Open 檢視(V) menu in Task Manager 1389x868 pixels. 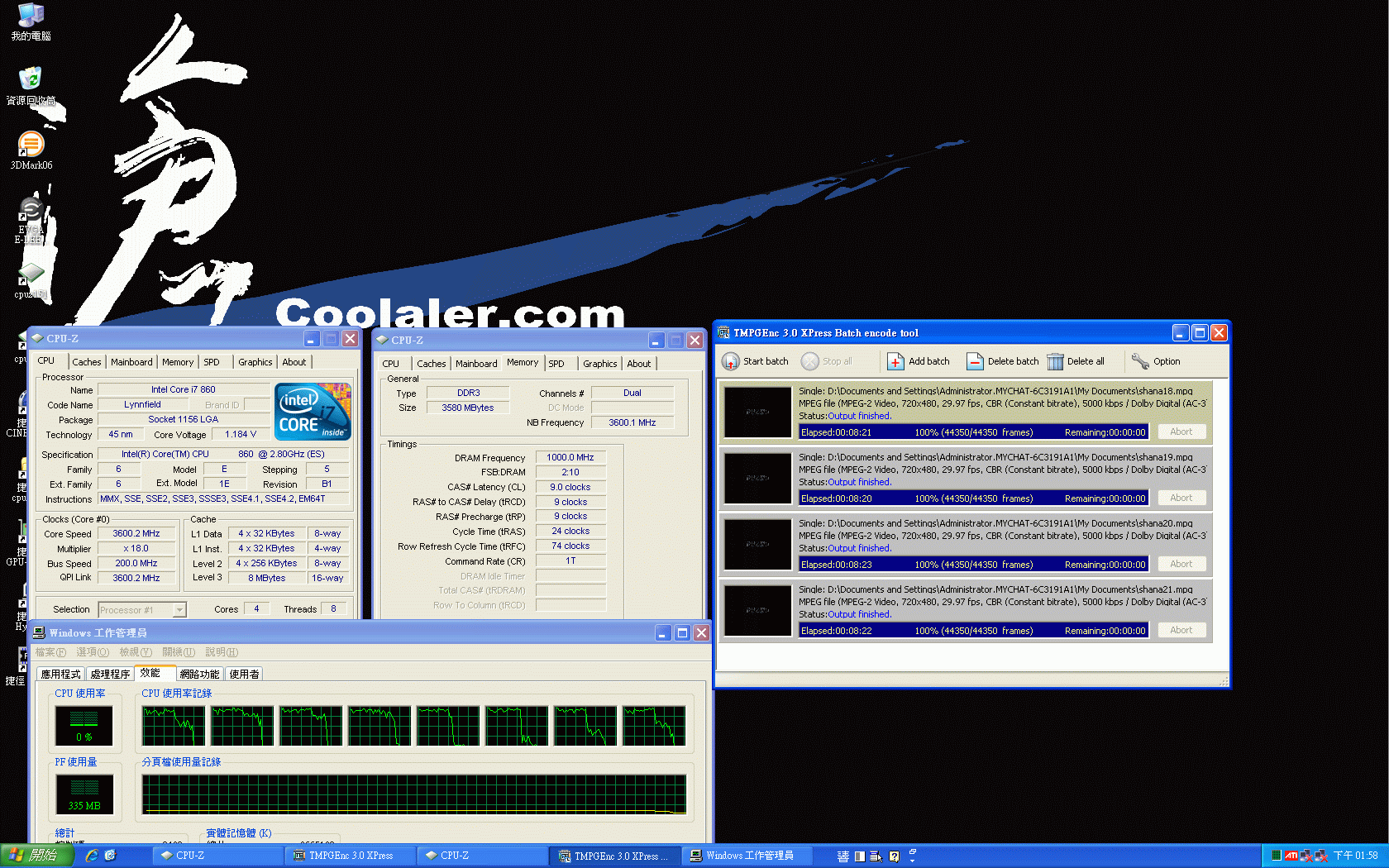click(x=136, y=652)
